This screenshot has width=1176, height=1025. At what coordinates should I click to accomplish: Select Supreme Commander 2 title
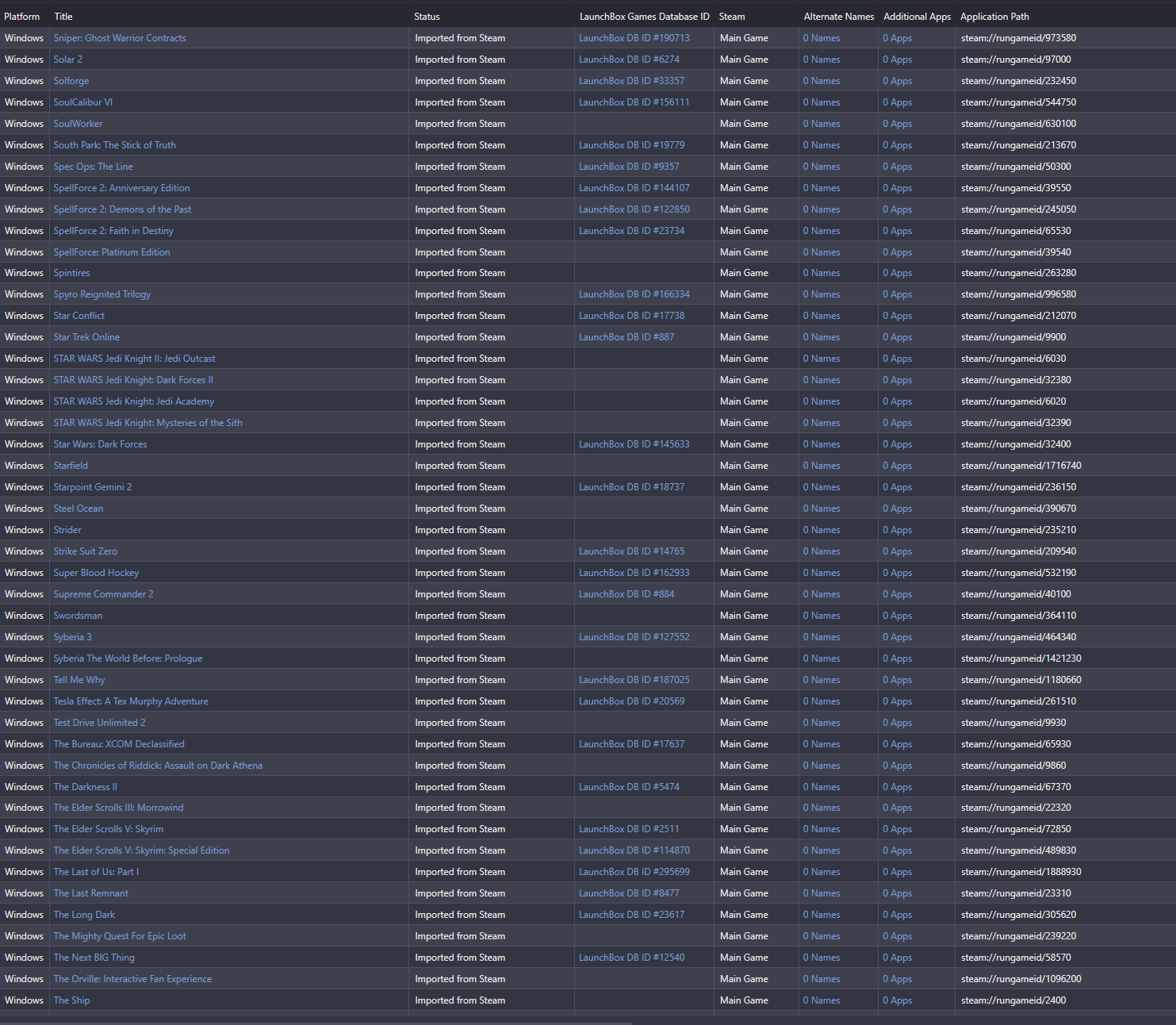[104, 594]
